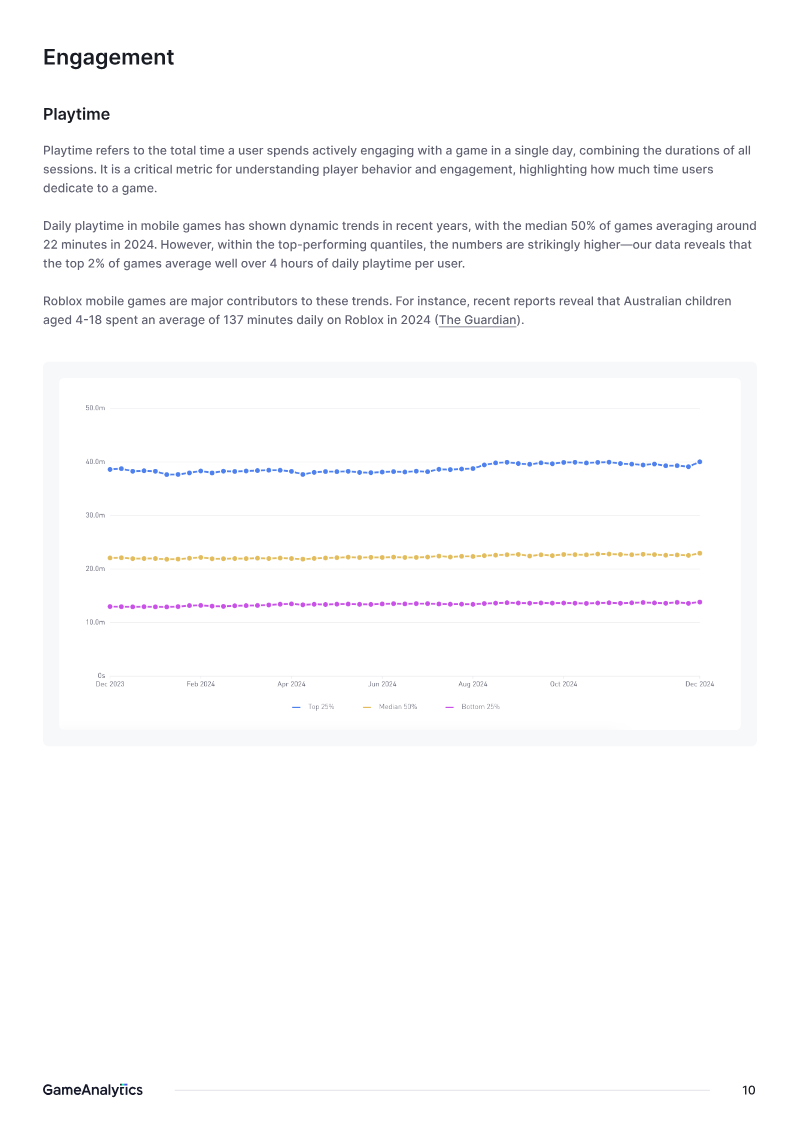Image resolution: width=800 pixels, height=1132 pixels.
Task: Select last blue data point at Dec 2024
Action: (700, 462)
